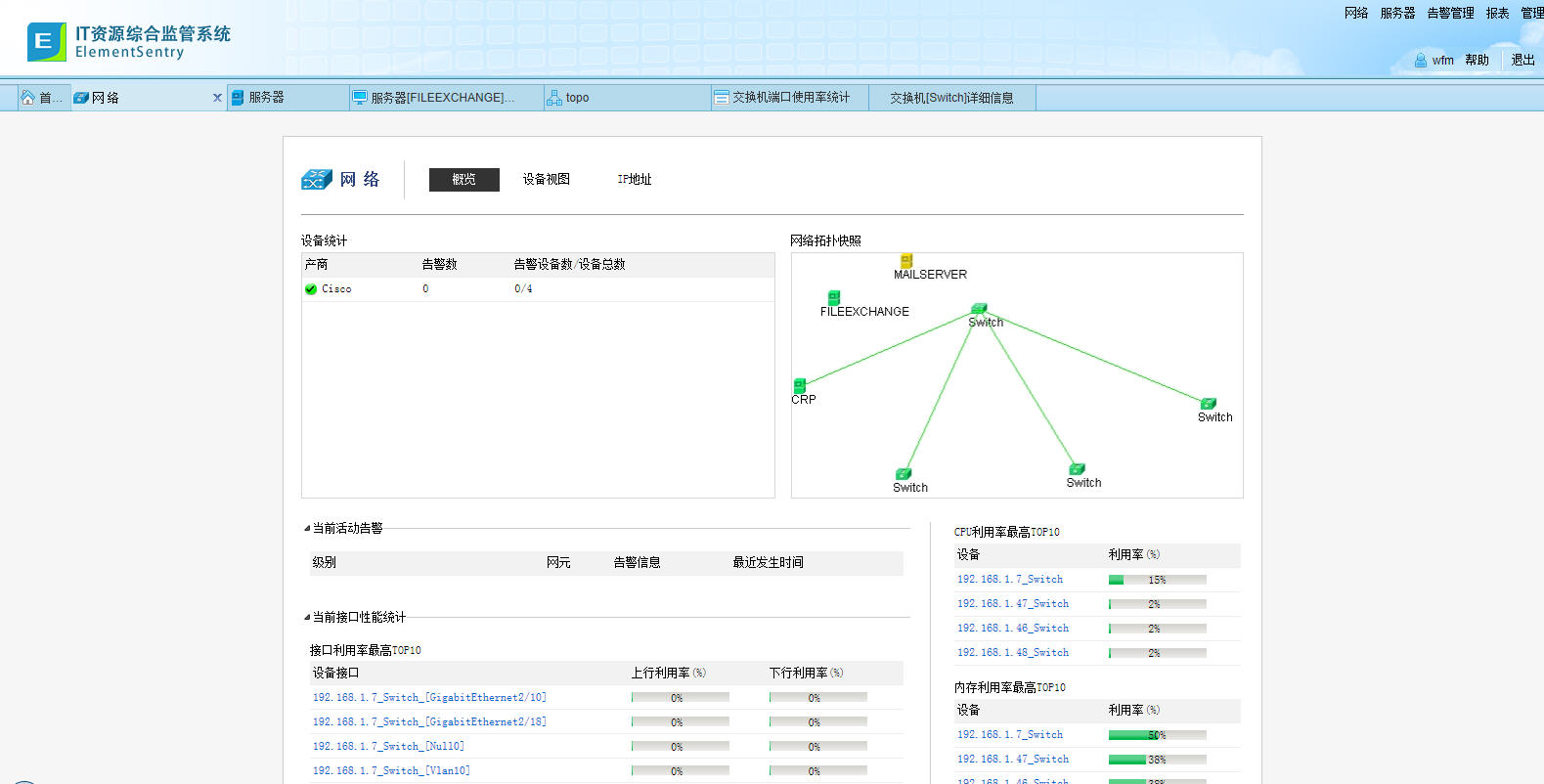
Task: Select the CRP node icon in topology
Action: coord(800,386)
